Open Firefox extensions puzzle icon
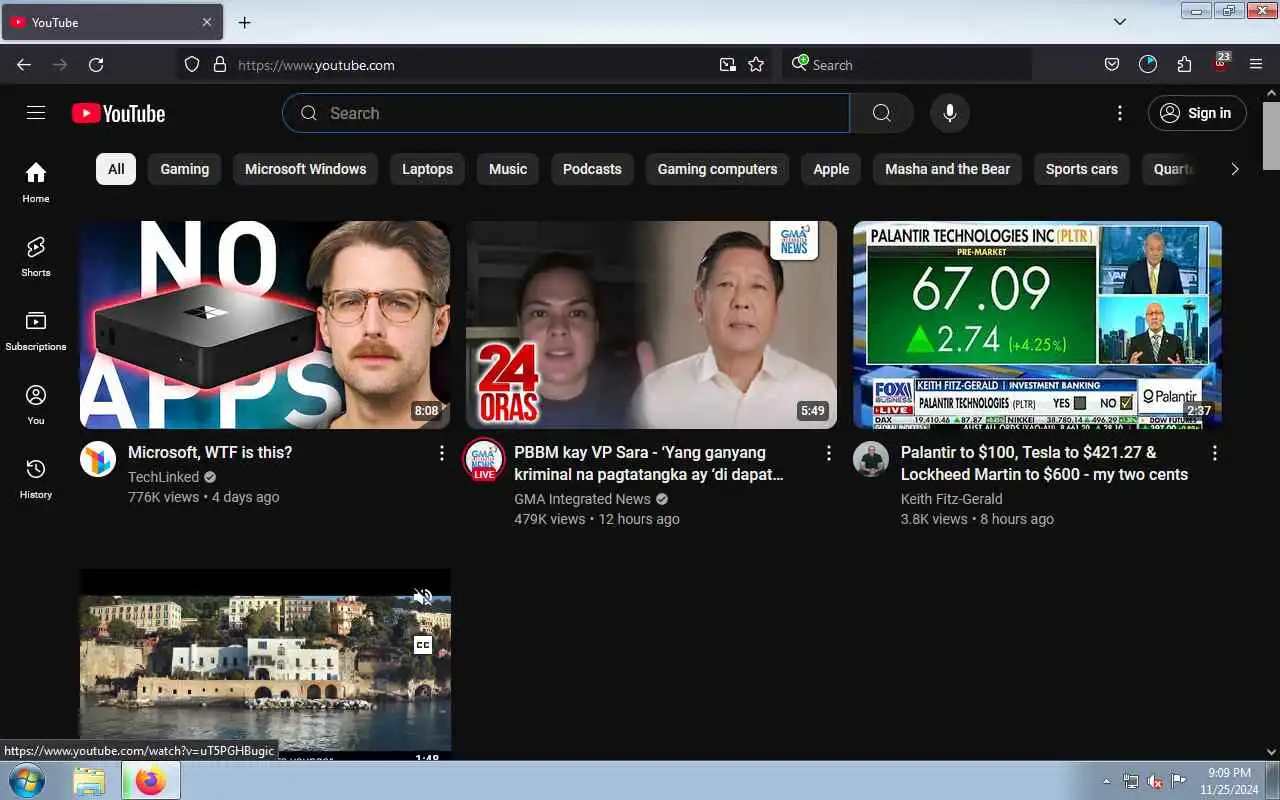This screenshot has width=1280, height=800. point(1184,65)
